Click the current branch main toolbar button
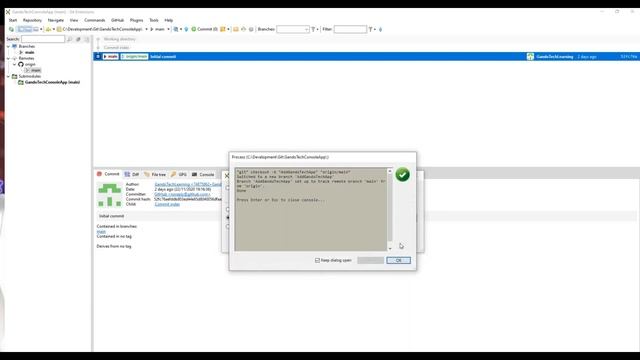640x360 pixels. (158, 29)
